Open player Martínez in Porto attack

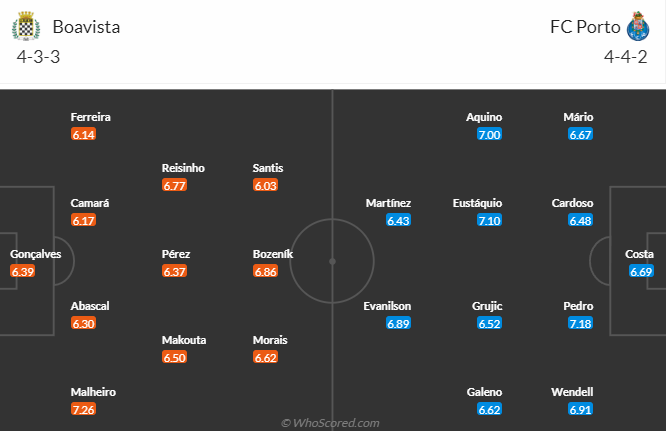[388, 203]
